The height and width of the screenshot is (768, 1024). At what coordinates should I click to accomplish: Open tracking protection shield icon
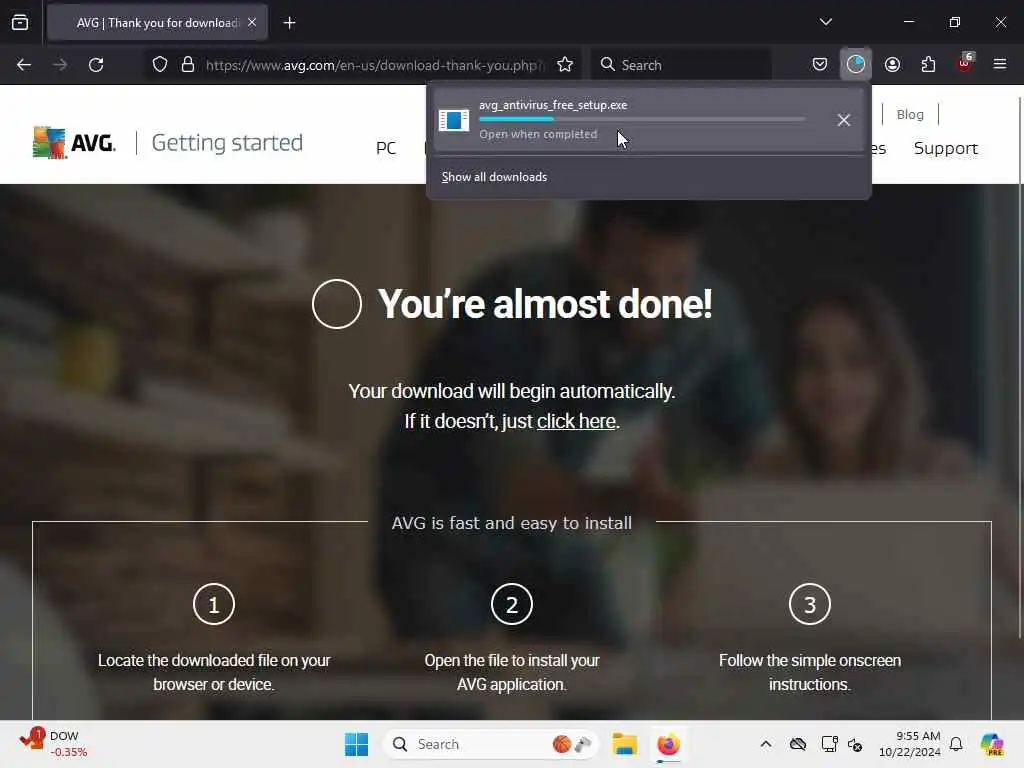[160, 65]
